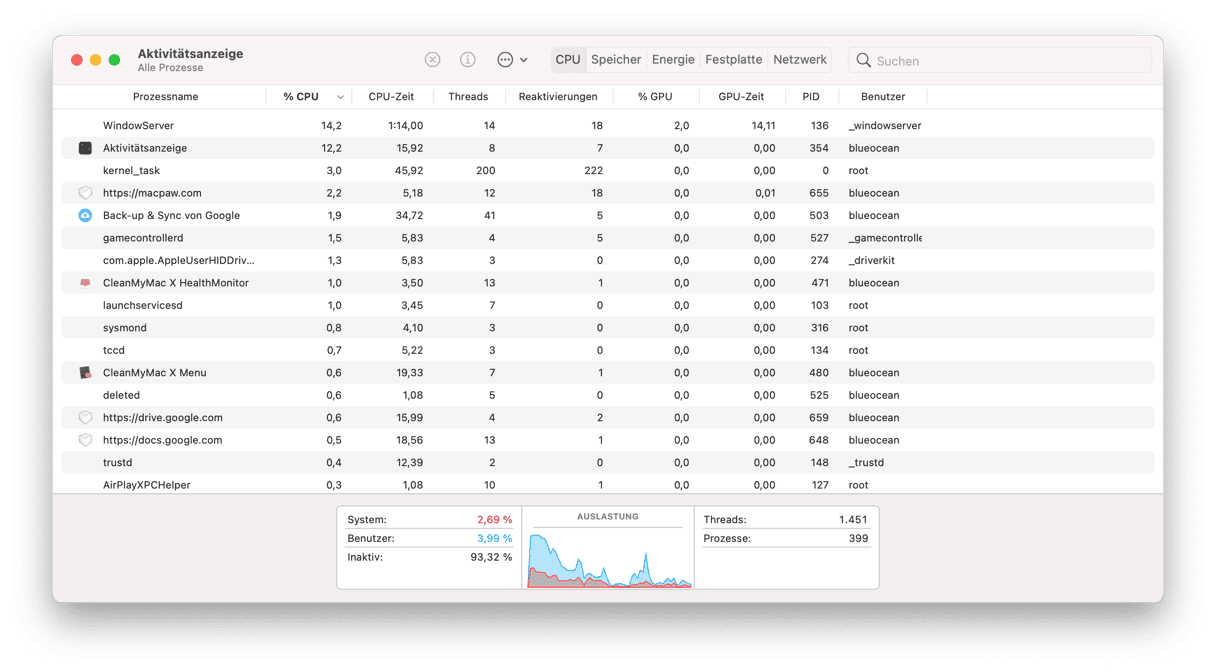
Task: Click the shield icon beside https://macpaw.com
Action: (x=85, y=193)
